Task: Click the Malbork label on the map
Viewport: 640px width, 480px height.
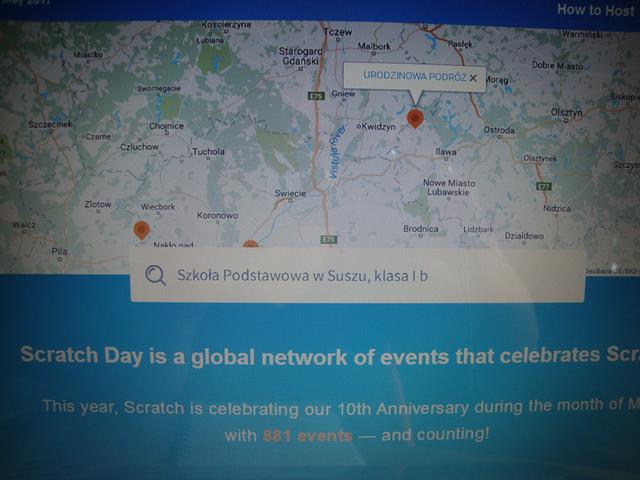Action: click(x=374, y=47)
